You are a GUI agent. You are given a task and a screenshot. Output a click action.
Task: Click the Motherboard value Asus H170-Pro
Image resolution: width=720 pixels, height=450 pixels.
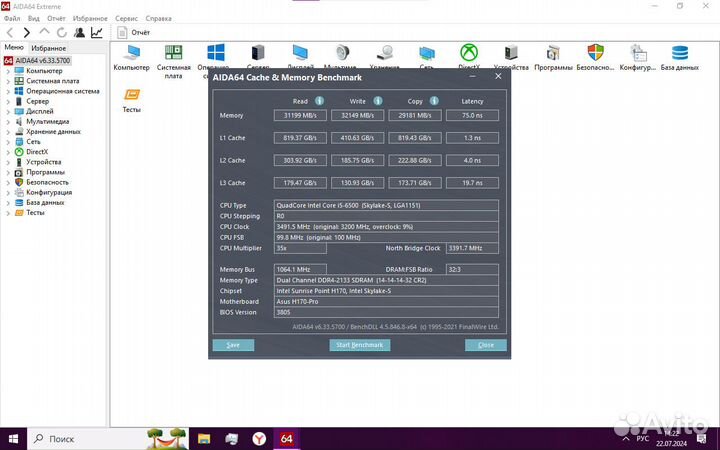click(386, 302)
